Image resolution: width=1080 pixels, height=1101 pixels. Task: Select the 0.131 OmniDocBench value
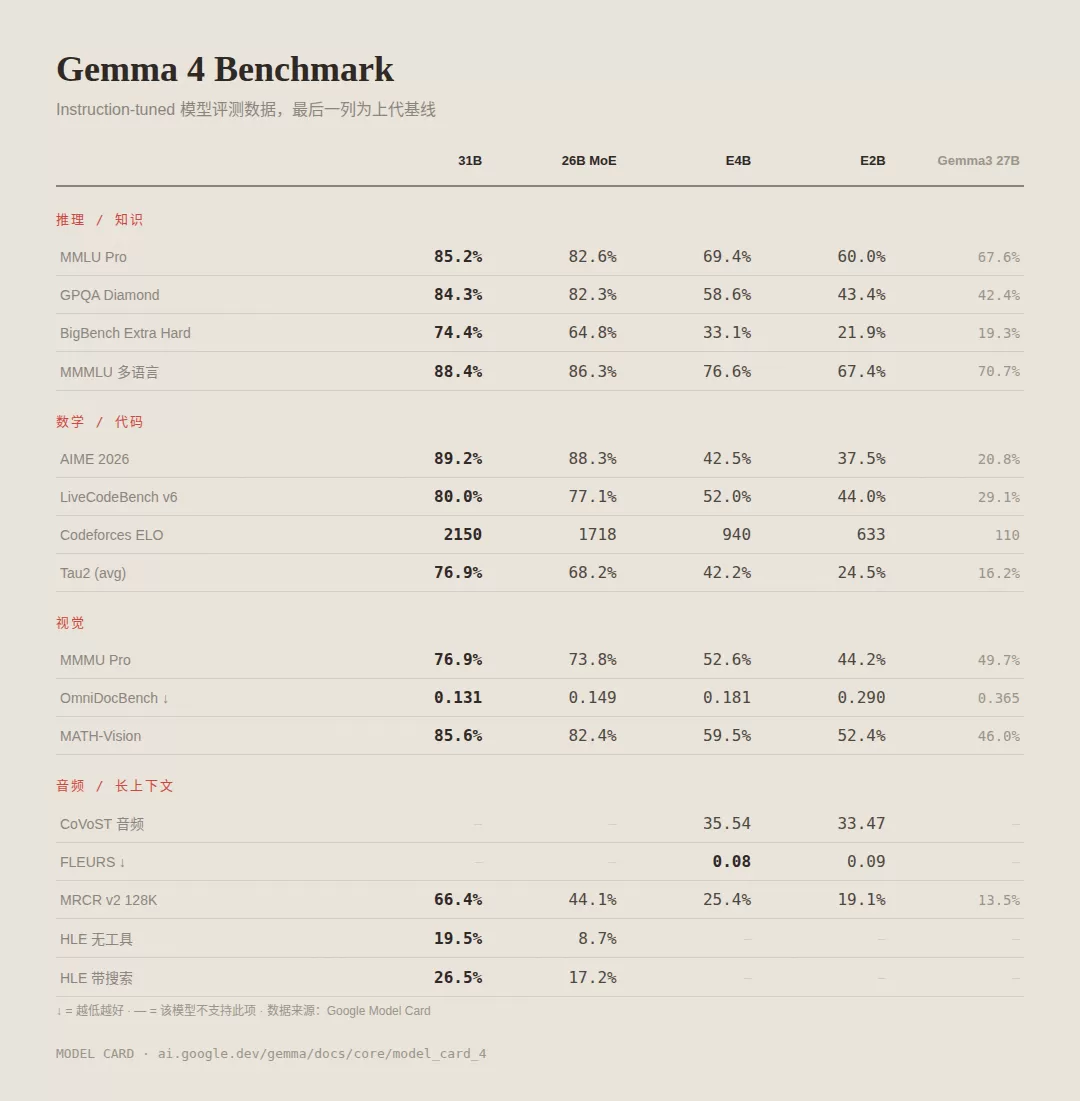tap(458, 698)
